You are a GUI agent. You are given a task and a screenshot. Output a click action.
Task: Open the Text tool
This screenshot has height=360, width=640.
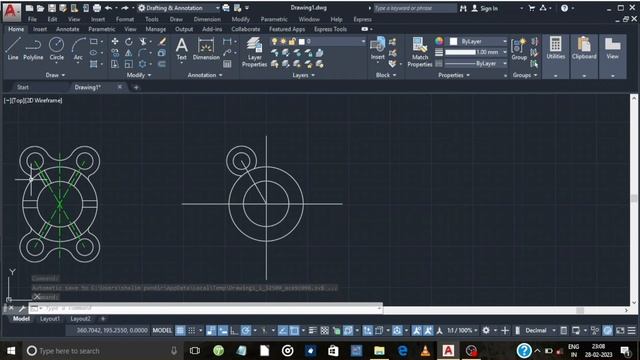click(182, 49)
